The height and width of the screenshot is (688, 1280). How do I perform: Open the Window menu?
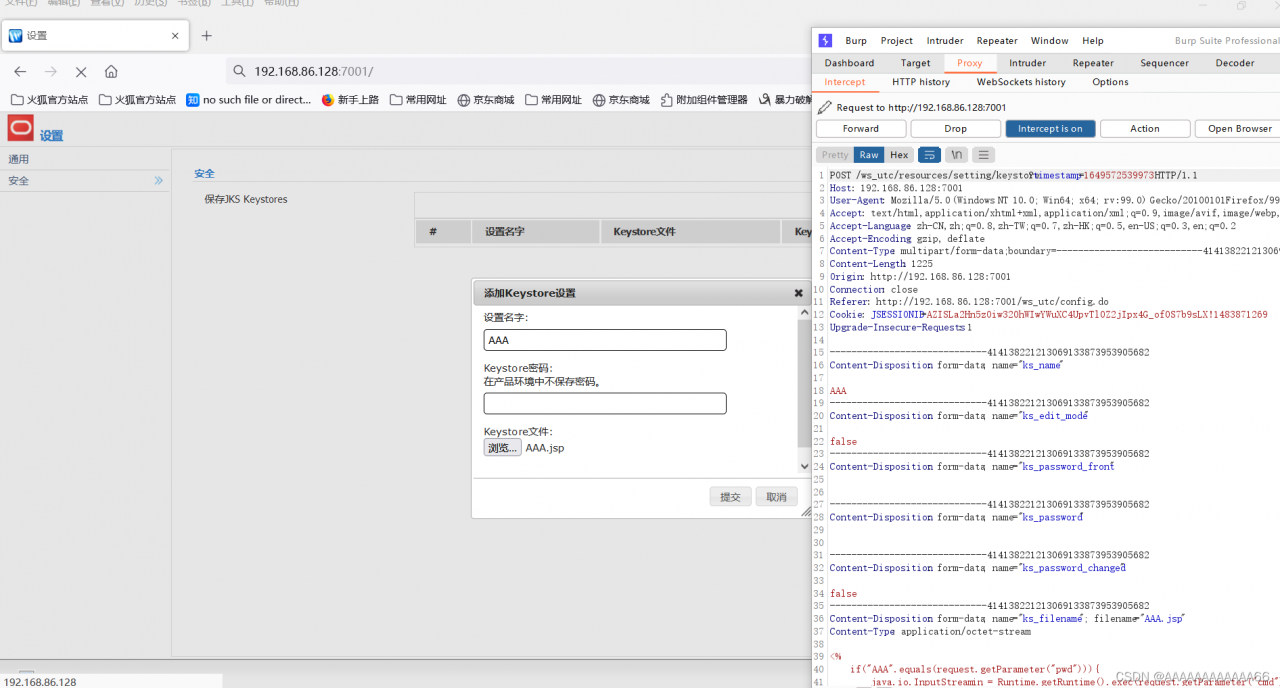[x=1049, y=41]
